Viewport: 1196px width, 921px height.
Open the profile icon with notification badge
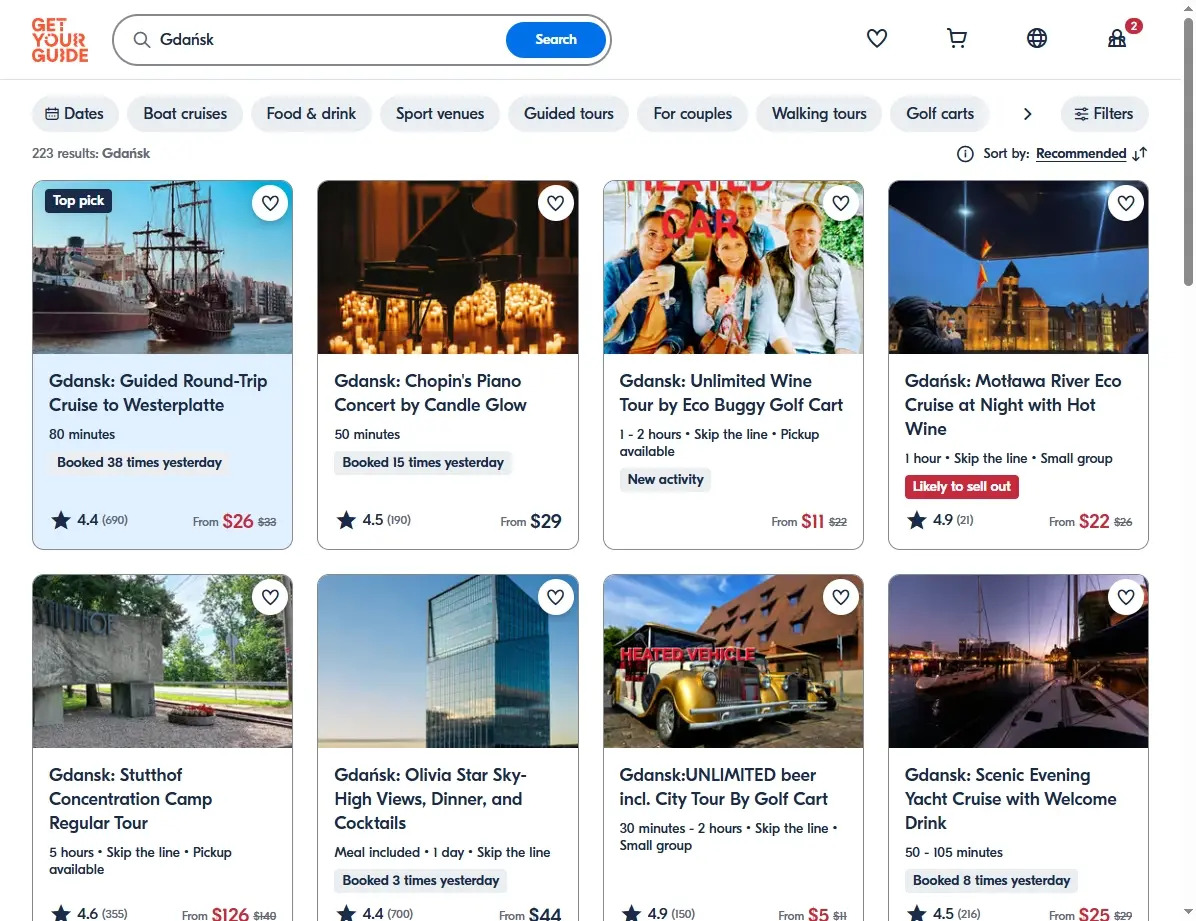pos(1117,38)
